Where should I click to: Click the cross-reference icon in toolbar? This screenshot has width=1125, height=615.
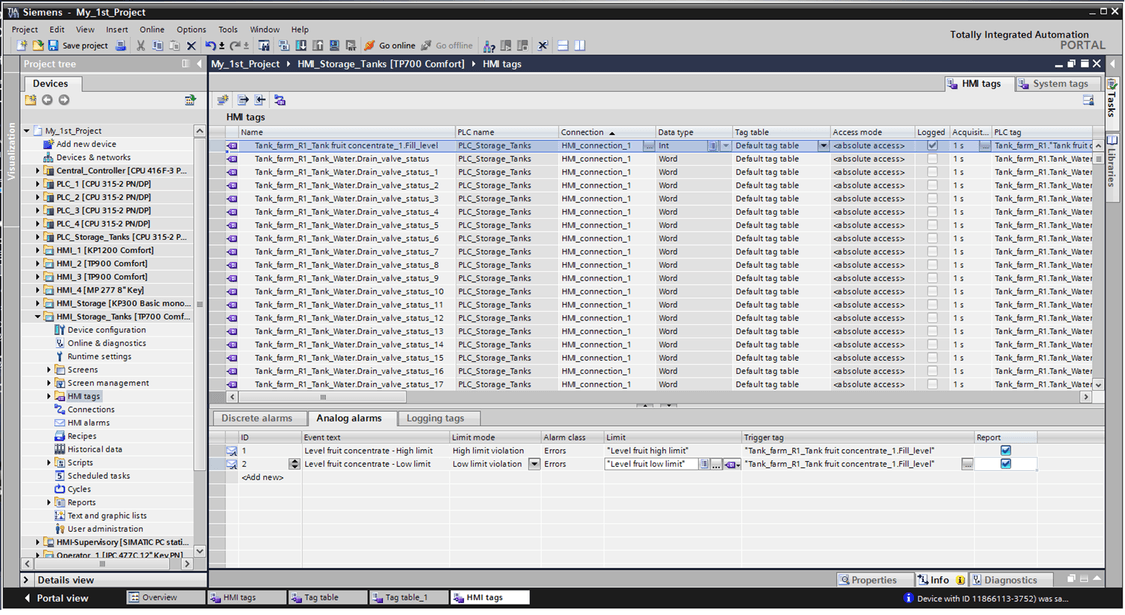click(x=542, y=45)
